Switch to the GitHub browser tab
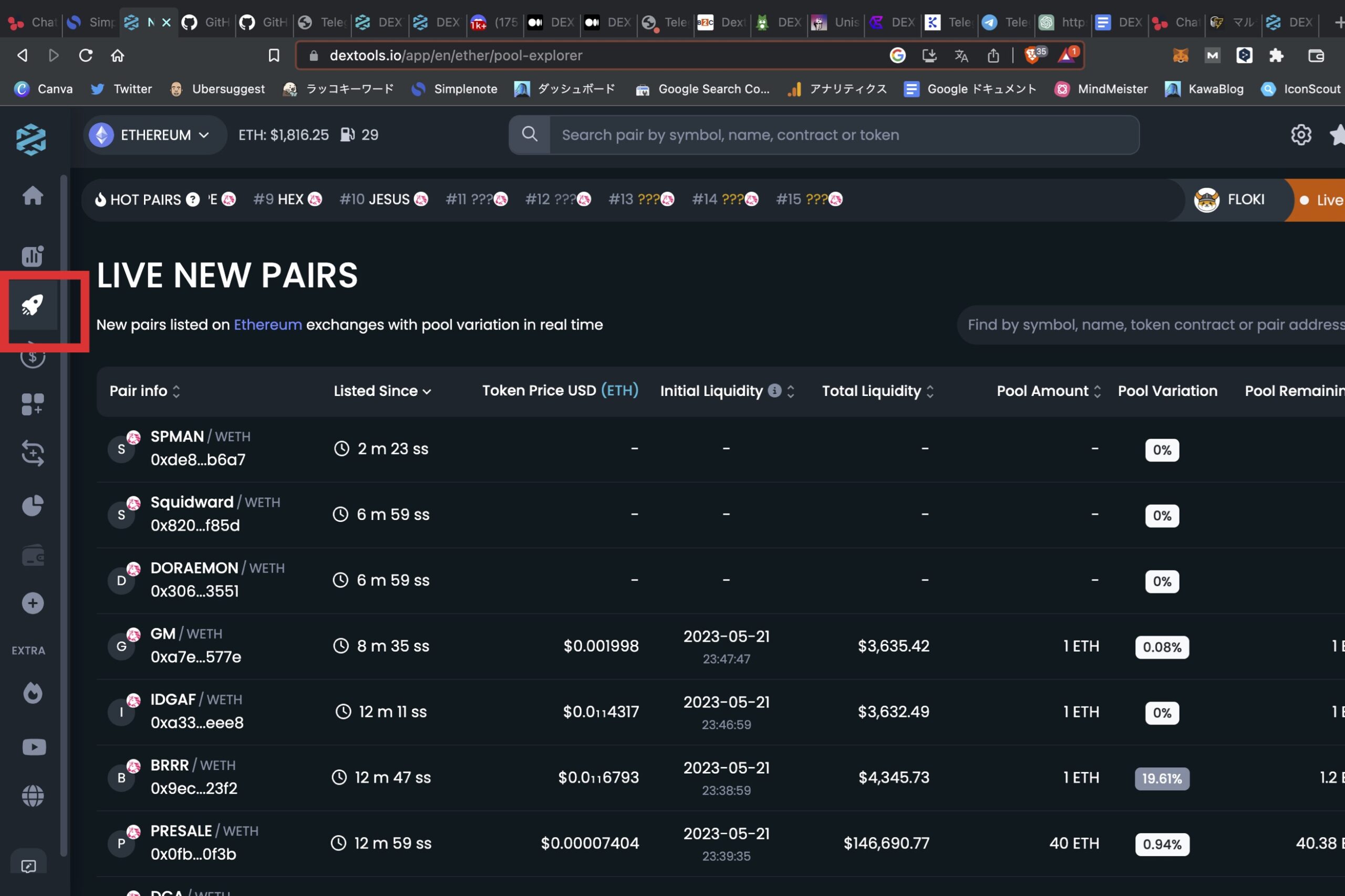The image size is (1345, 896). pos(206,23)
